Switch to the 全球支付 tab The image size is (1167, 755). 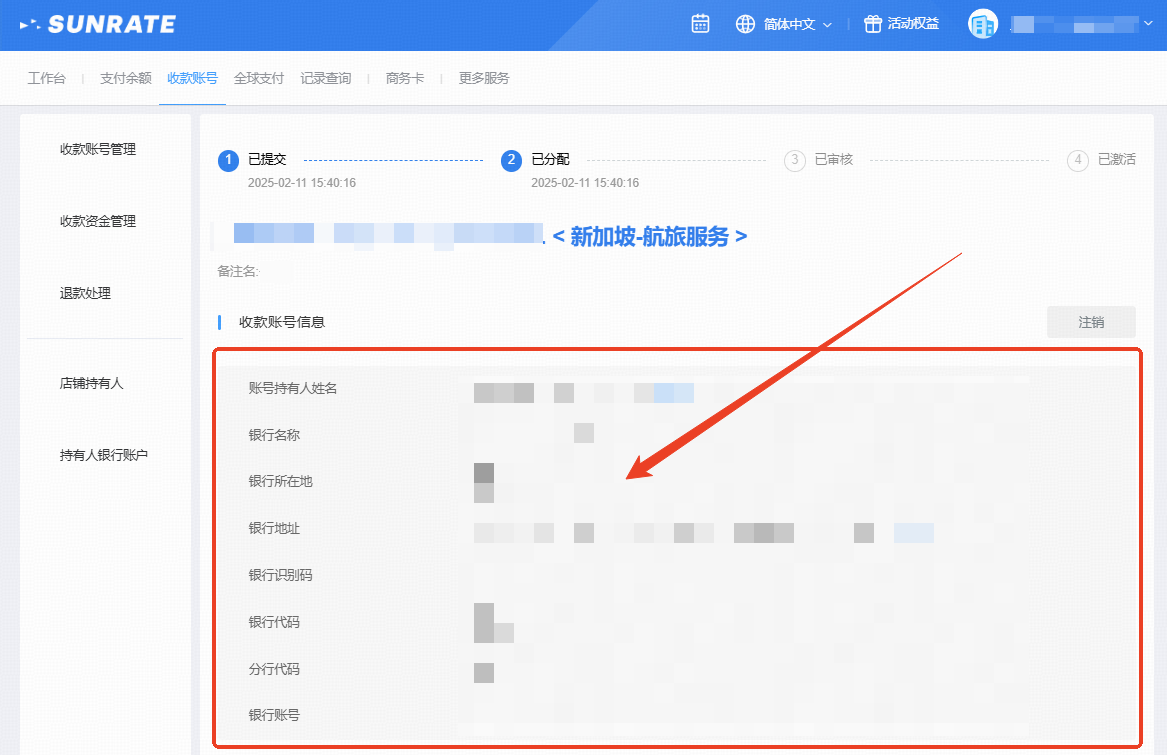point(259,78)
